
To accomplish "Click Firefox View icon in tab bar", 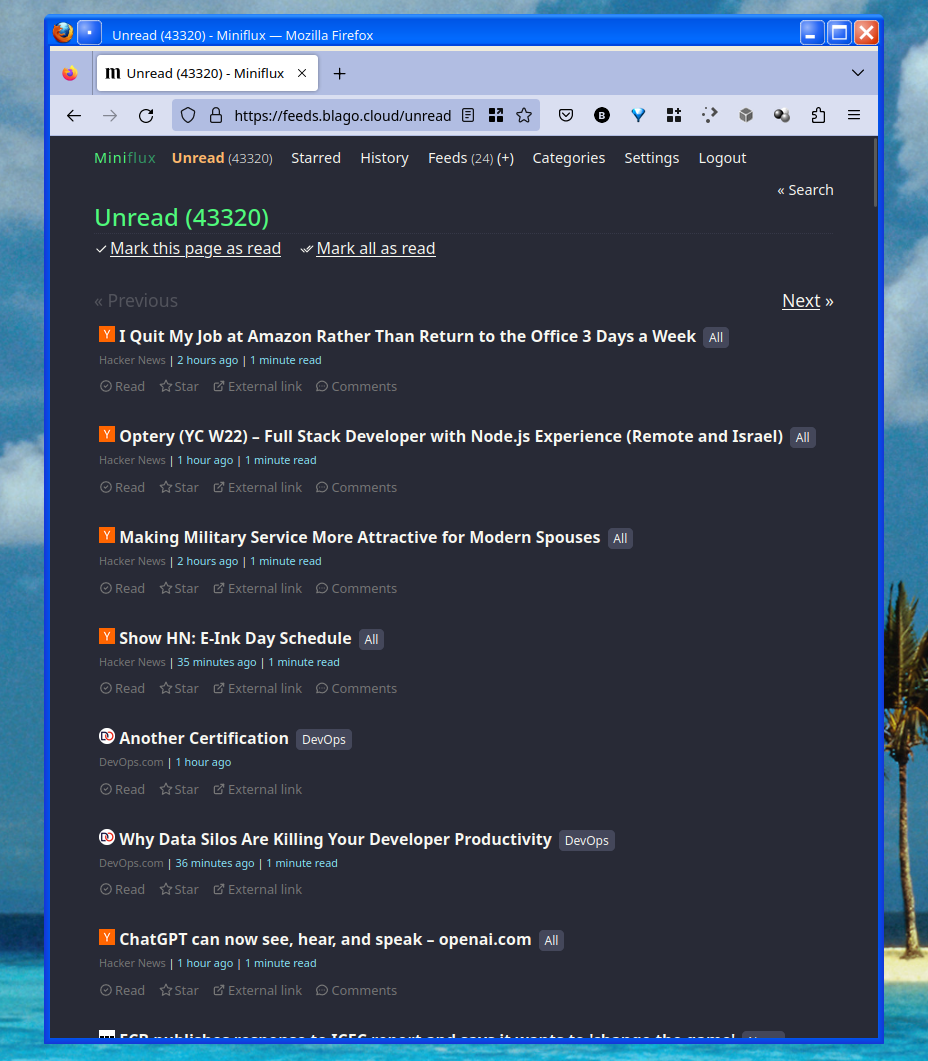I will point(70,73).
